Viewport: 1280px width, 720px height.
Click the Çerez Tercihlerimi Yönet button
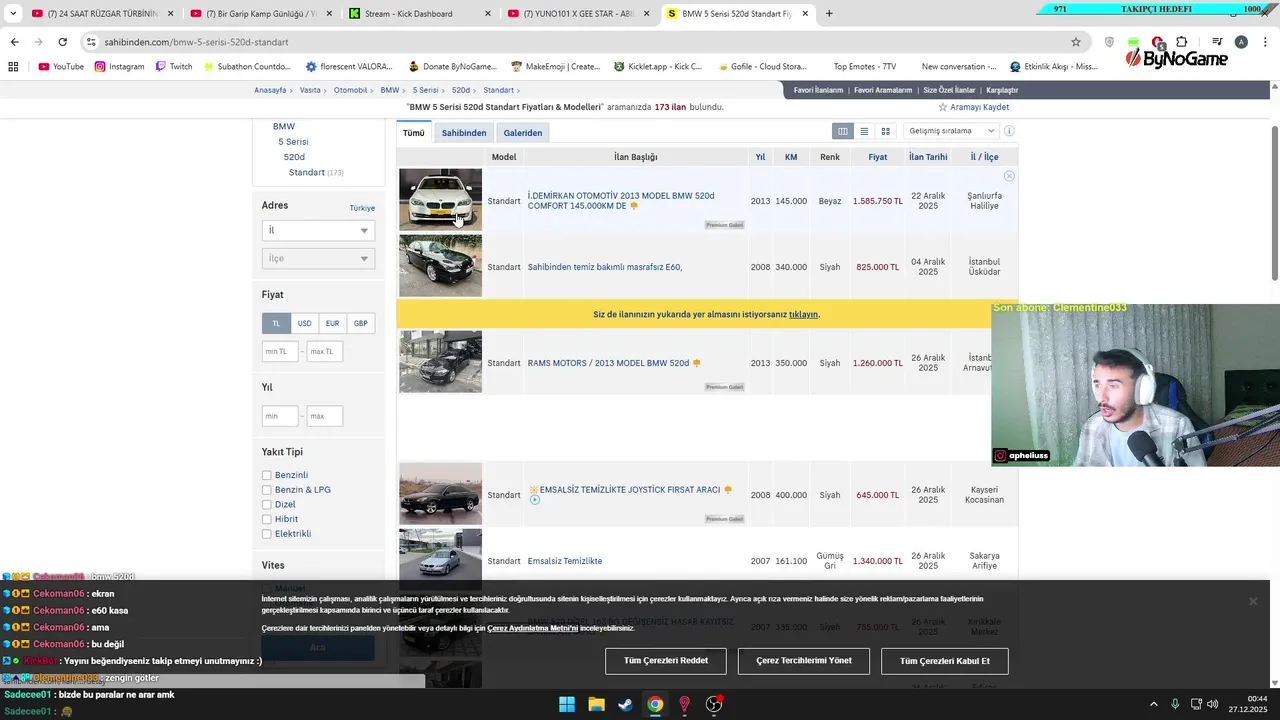804,661
